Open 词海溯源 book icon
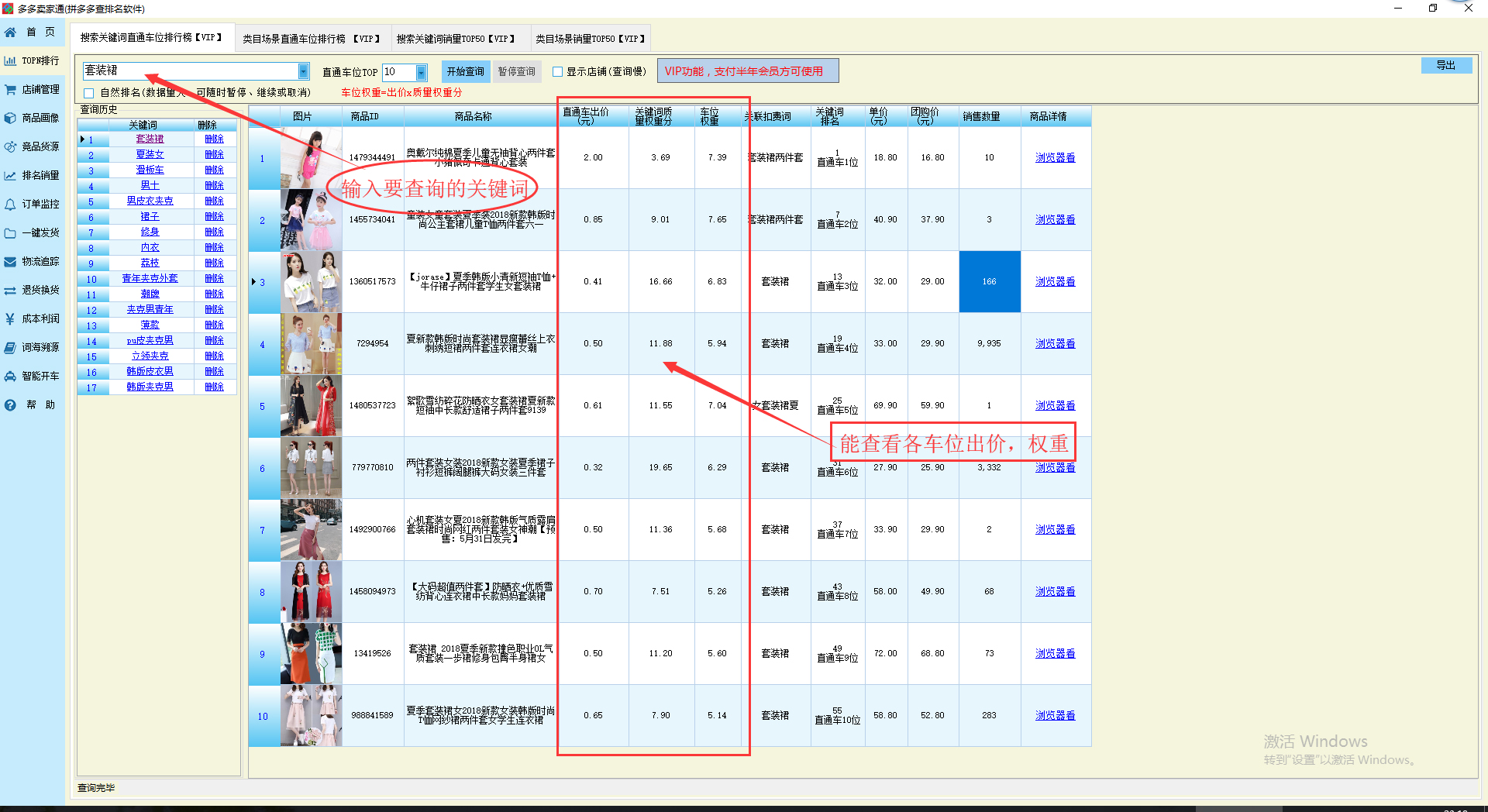This screenshot has height=812, width=1488. coord(10,348)
